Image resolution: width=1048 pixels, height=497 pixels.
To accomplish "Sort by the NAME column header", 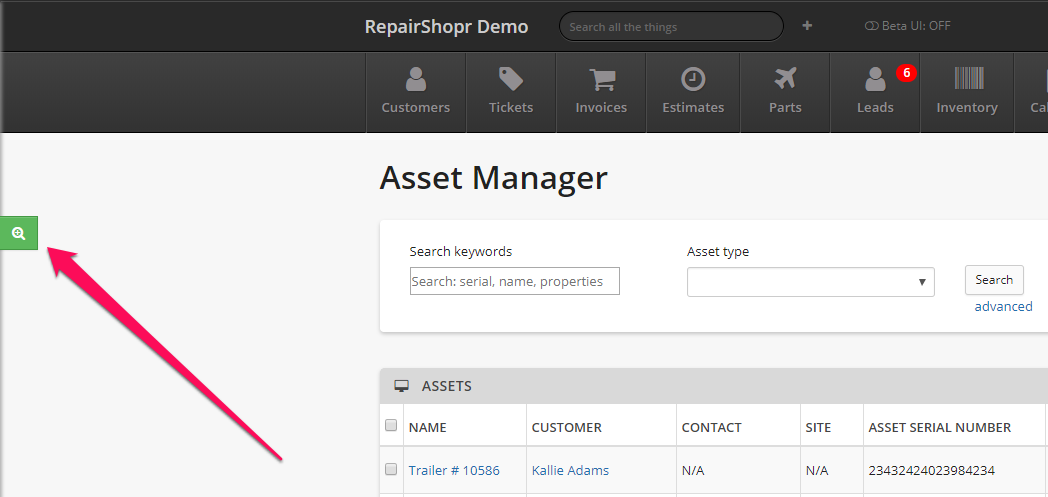I will 428,428.
